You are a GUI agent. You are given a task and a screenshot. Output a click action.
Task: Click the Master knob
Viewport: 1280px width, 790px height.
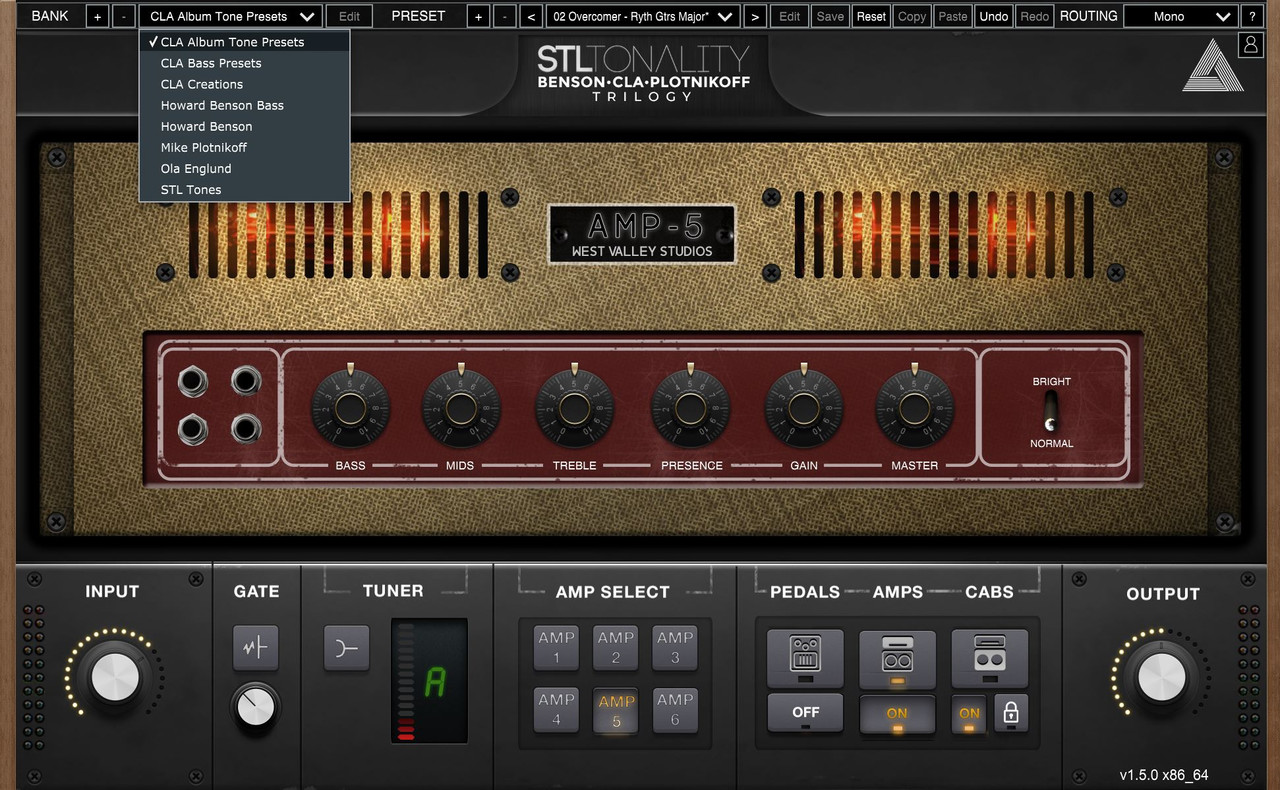[914, 408]
